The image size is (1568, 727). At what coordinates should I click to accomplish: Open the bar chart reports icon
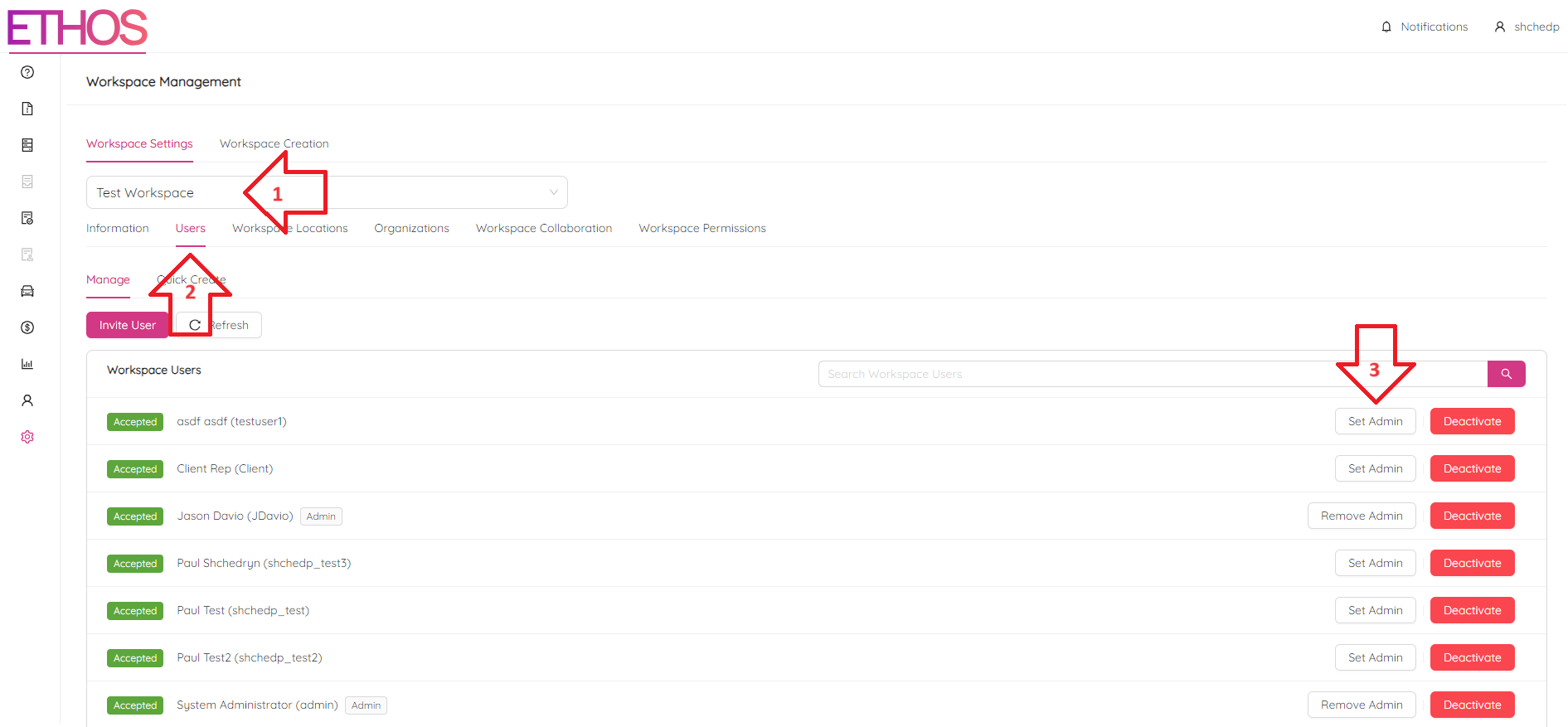[x=27, y=364]
